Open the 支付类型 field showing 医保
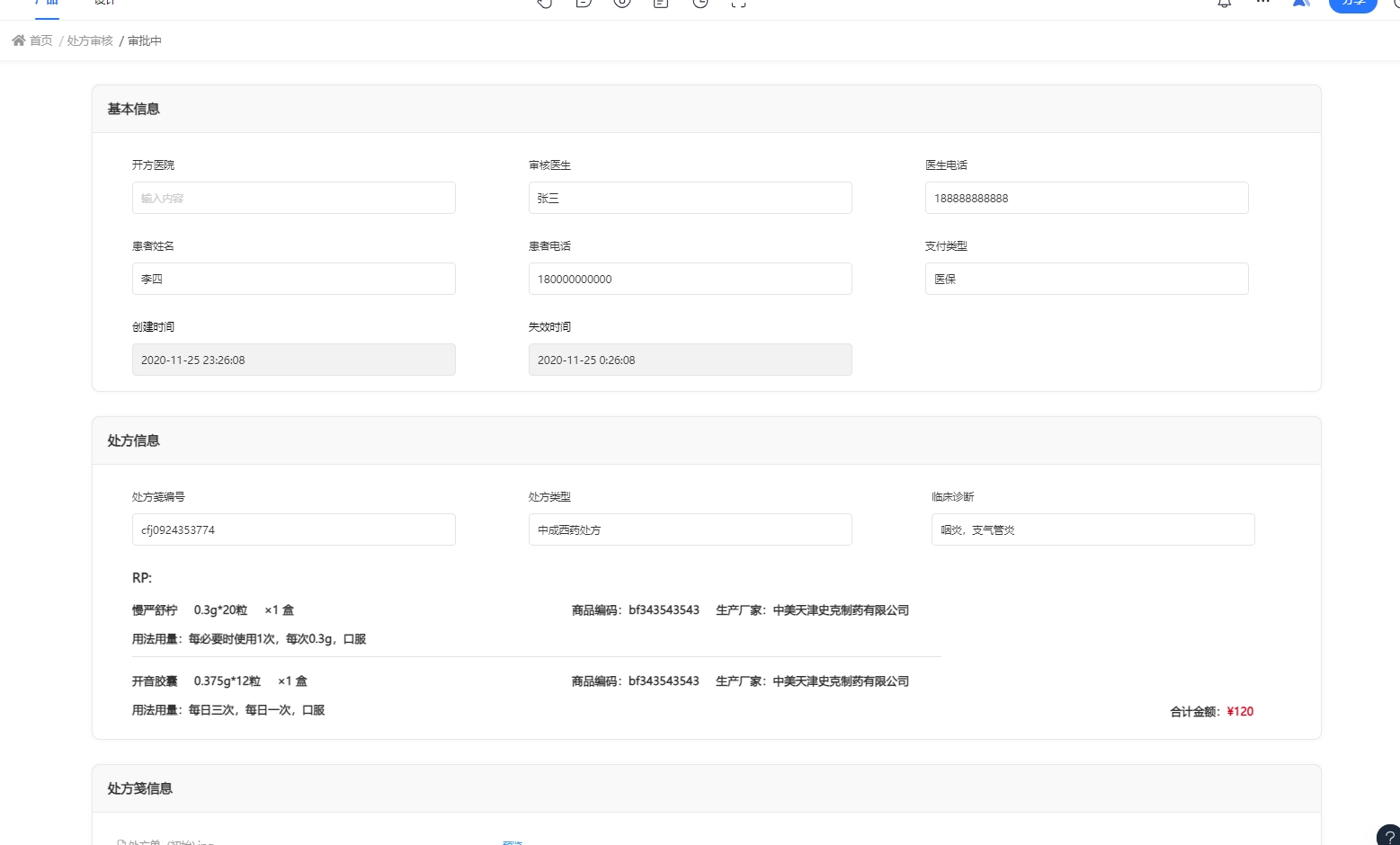The height and width of the screenshot is (845, 1400). pos(1087,279)
